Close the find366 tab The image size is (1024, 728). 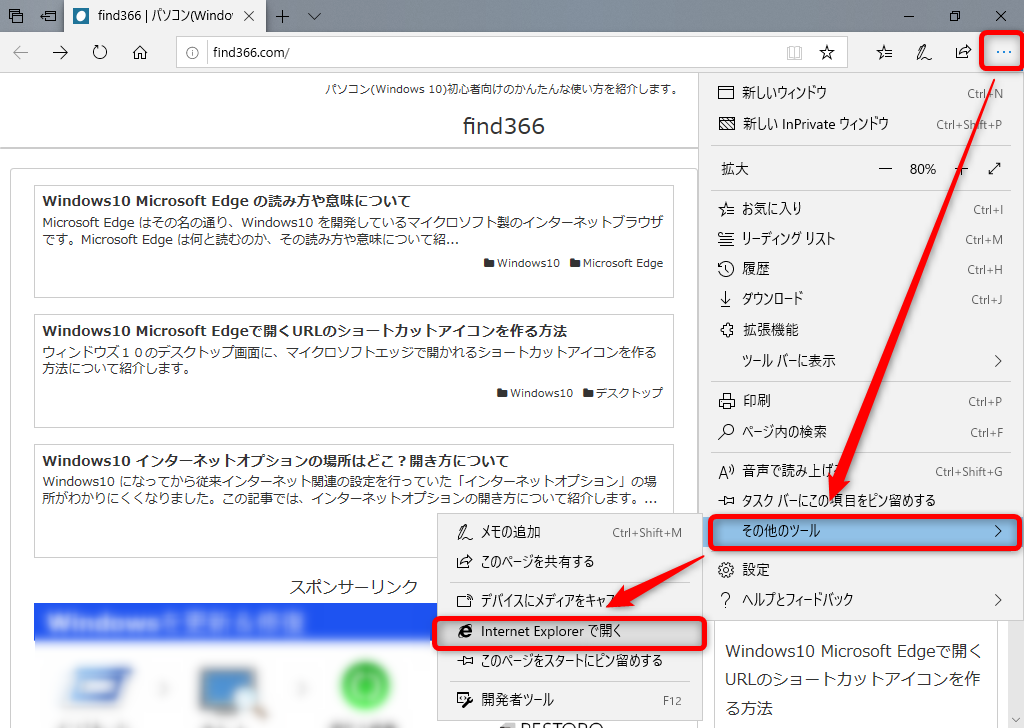pyautogui.click(x=249, y=16)
